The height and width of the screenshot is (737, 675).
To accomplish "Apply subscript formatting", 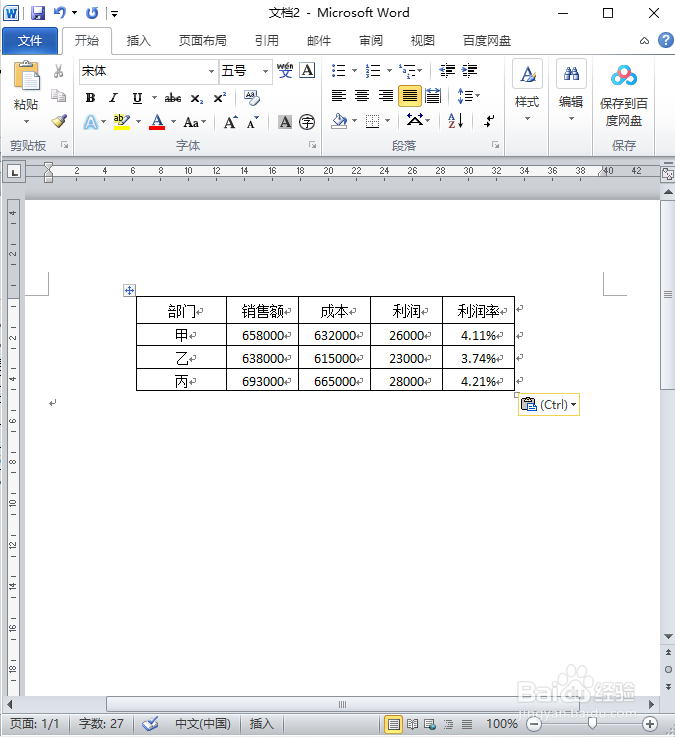I will pos(196,98).
